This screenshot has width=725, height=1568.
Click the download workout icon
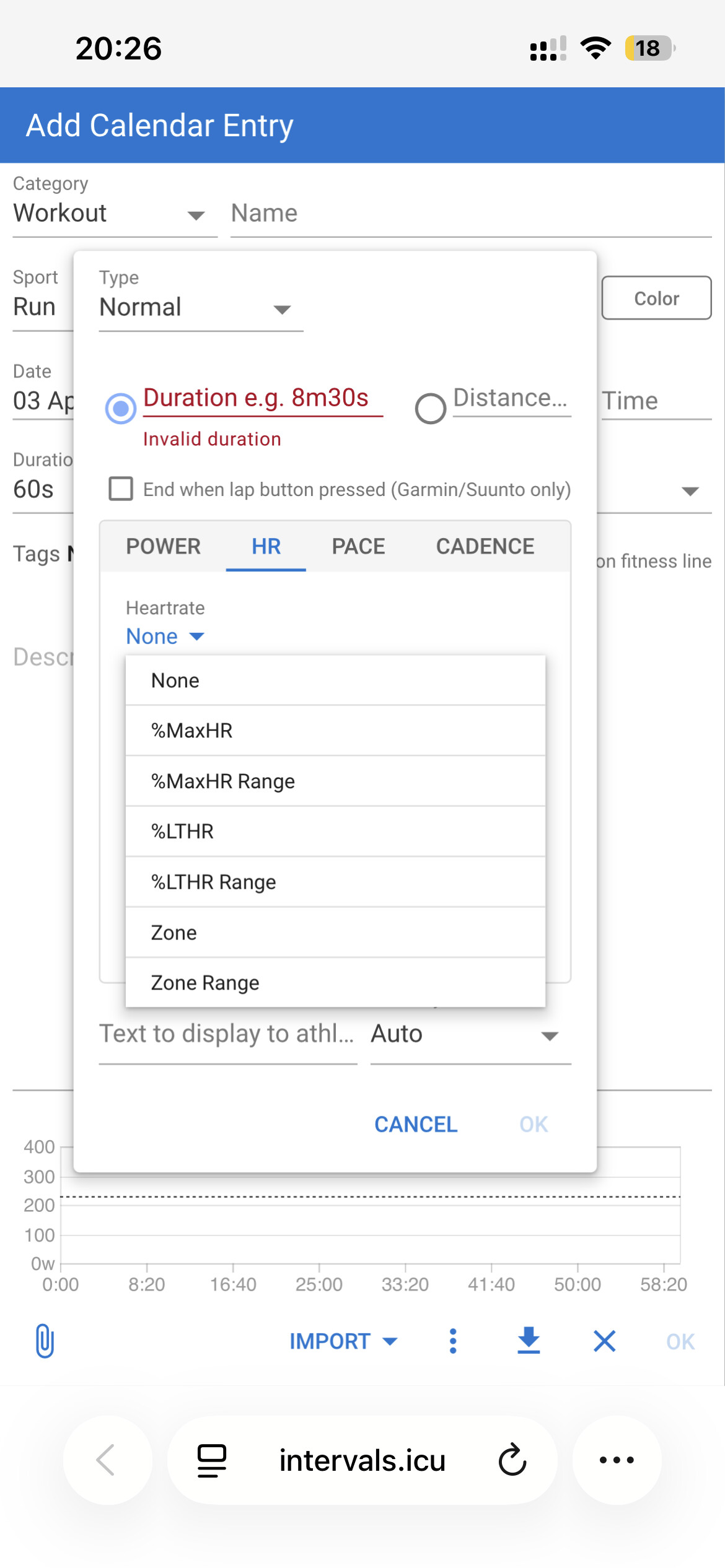point(529,1341)
